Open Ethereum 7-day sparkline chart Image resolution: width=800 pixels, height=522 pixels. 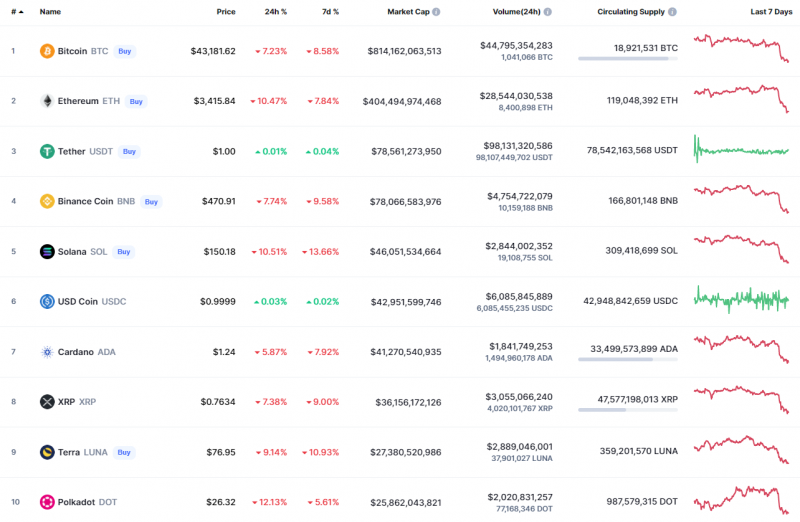point(741,98)
